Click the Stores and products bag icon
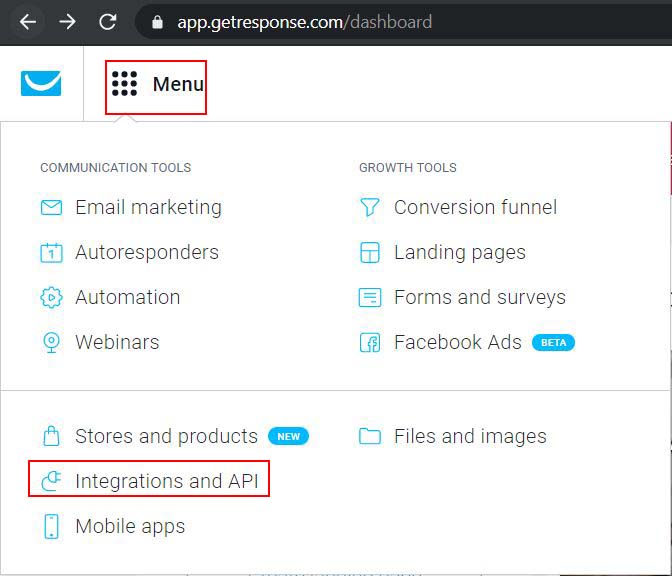Viewport: 672px width, 576px height. [x=51, y=436]
